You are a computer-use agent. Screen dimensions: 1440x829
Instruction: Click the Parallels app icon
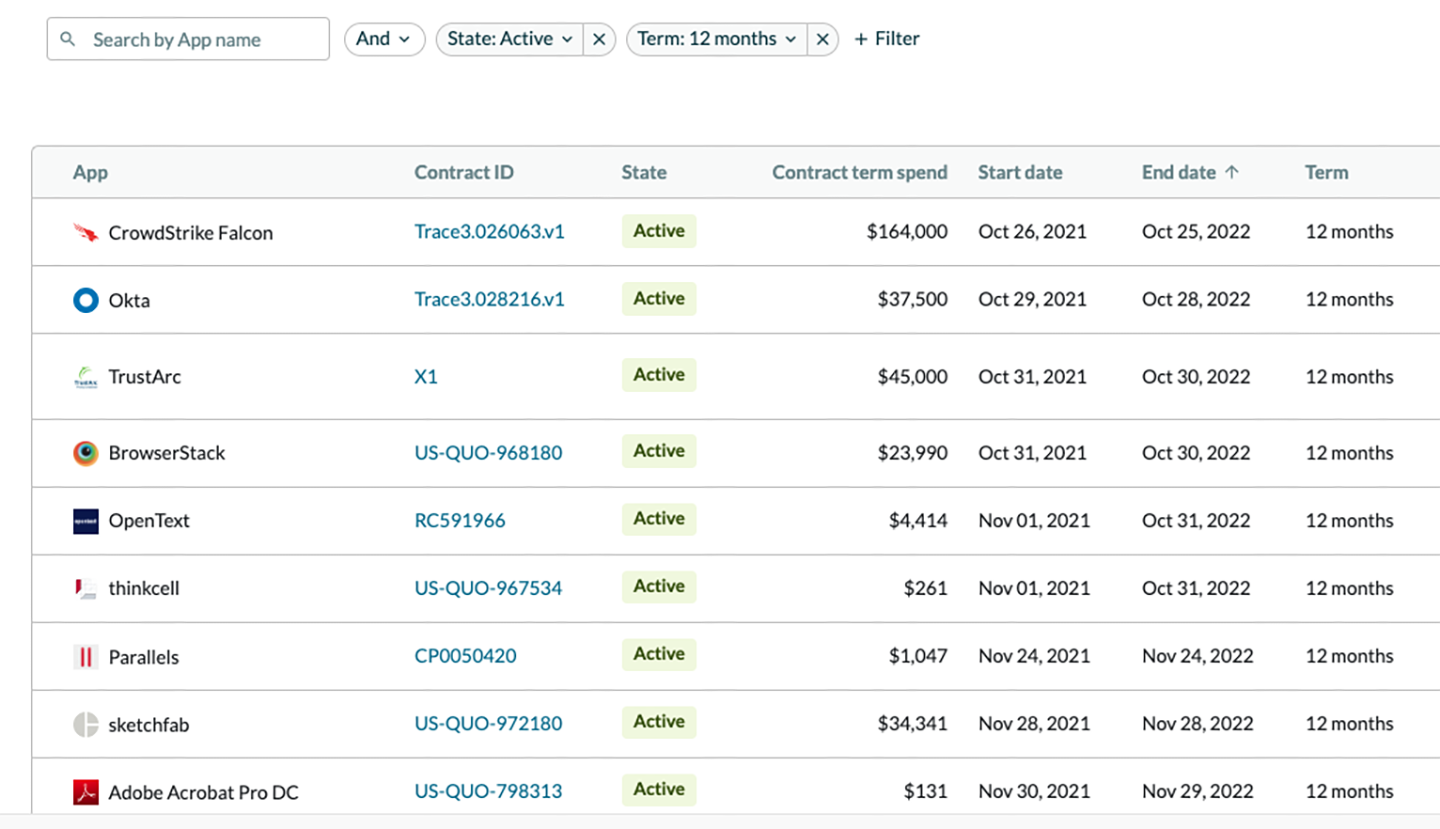86,657
